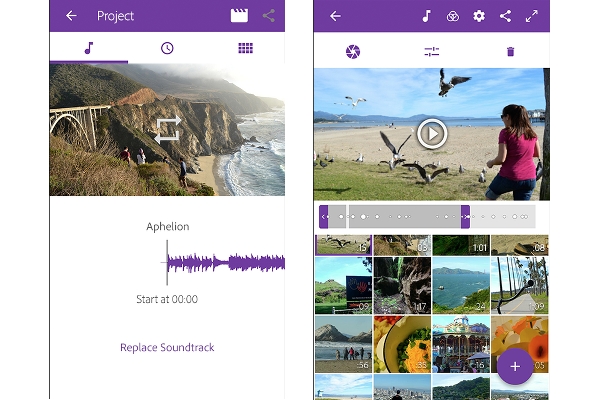
Task: Click the Replace Soundtrack link
Action: [x=167, y=348]
